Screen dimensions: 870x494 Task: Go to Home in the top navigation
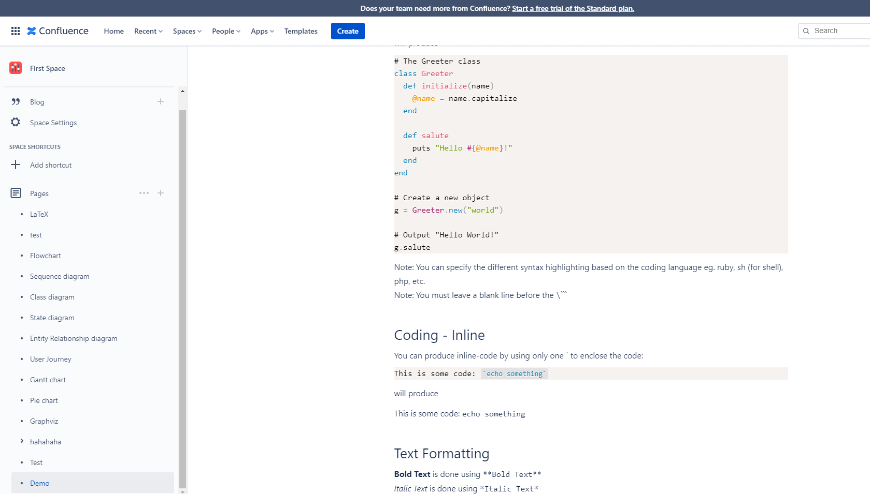114,31
